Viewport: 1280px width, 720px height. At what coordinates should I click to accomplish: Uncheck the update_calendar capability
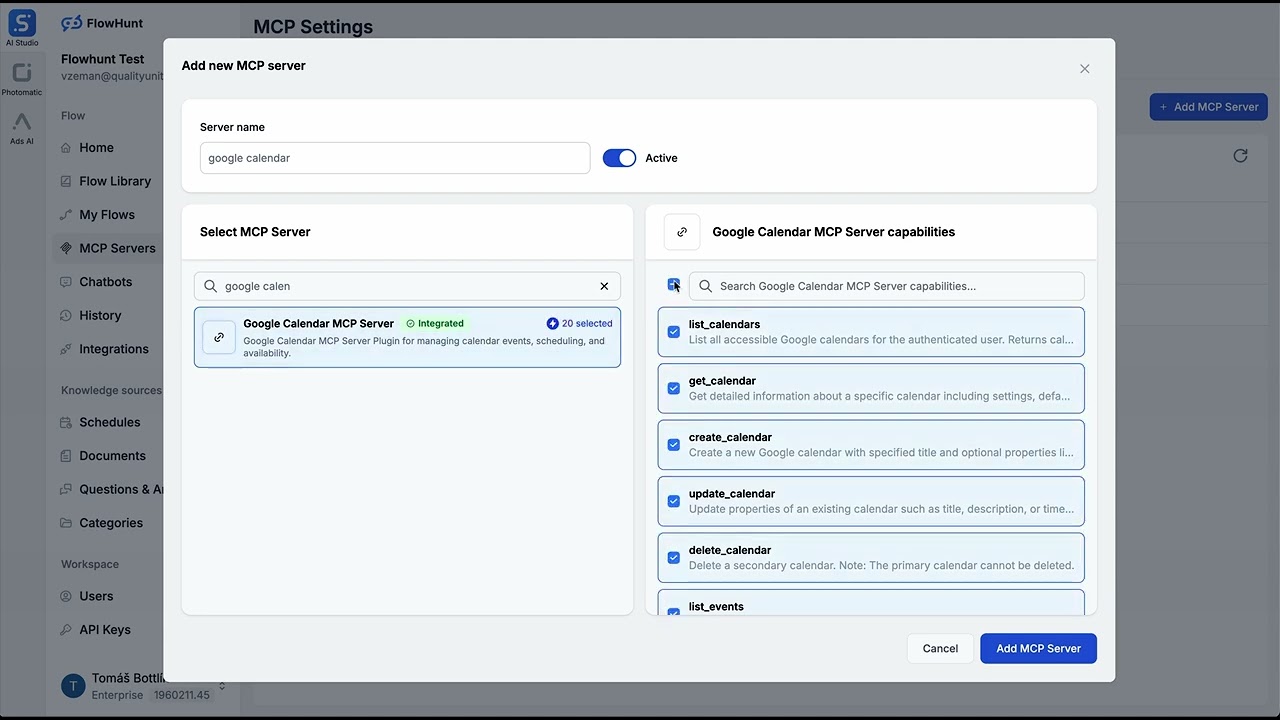click(673, 501)
